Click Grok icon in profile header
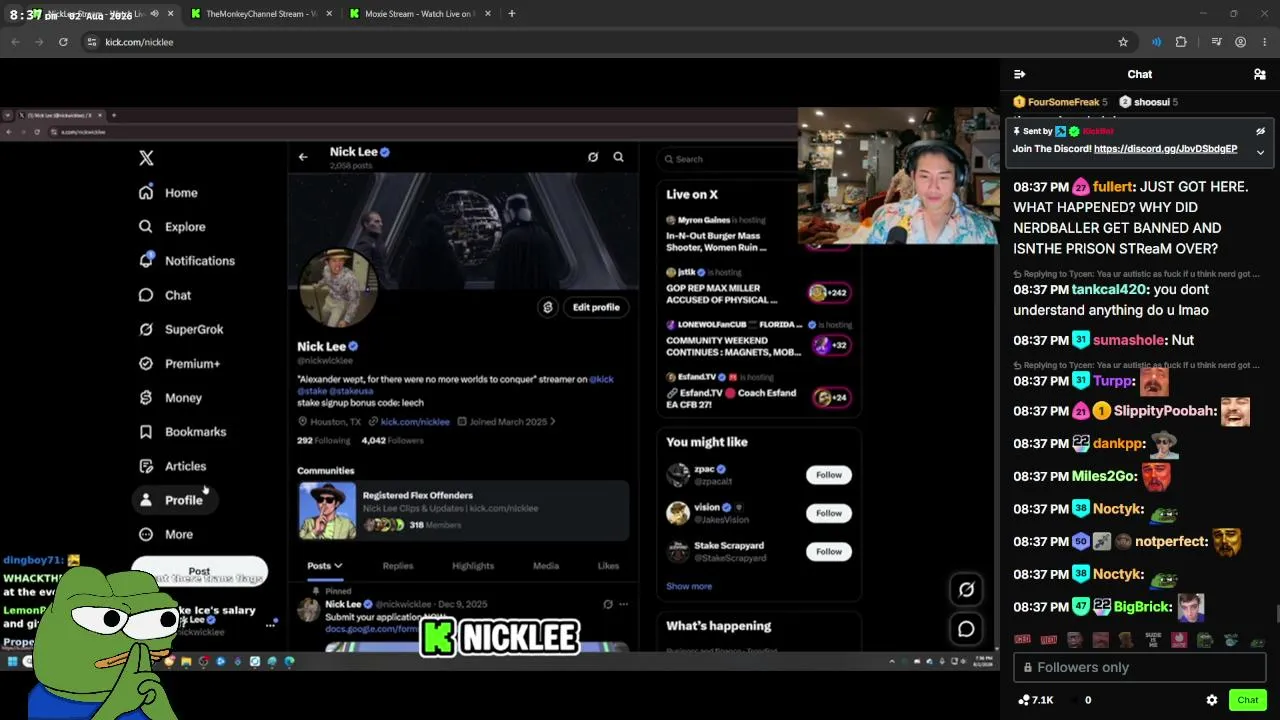Viewport: 1280px width, 720px height. tap(593, 157)
